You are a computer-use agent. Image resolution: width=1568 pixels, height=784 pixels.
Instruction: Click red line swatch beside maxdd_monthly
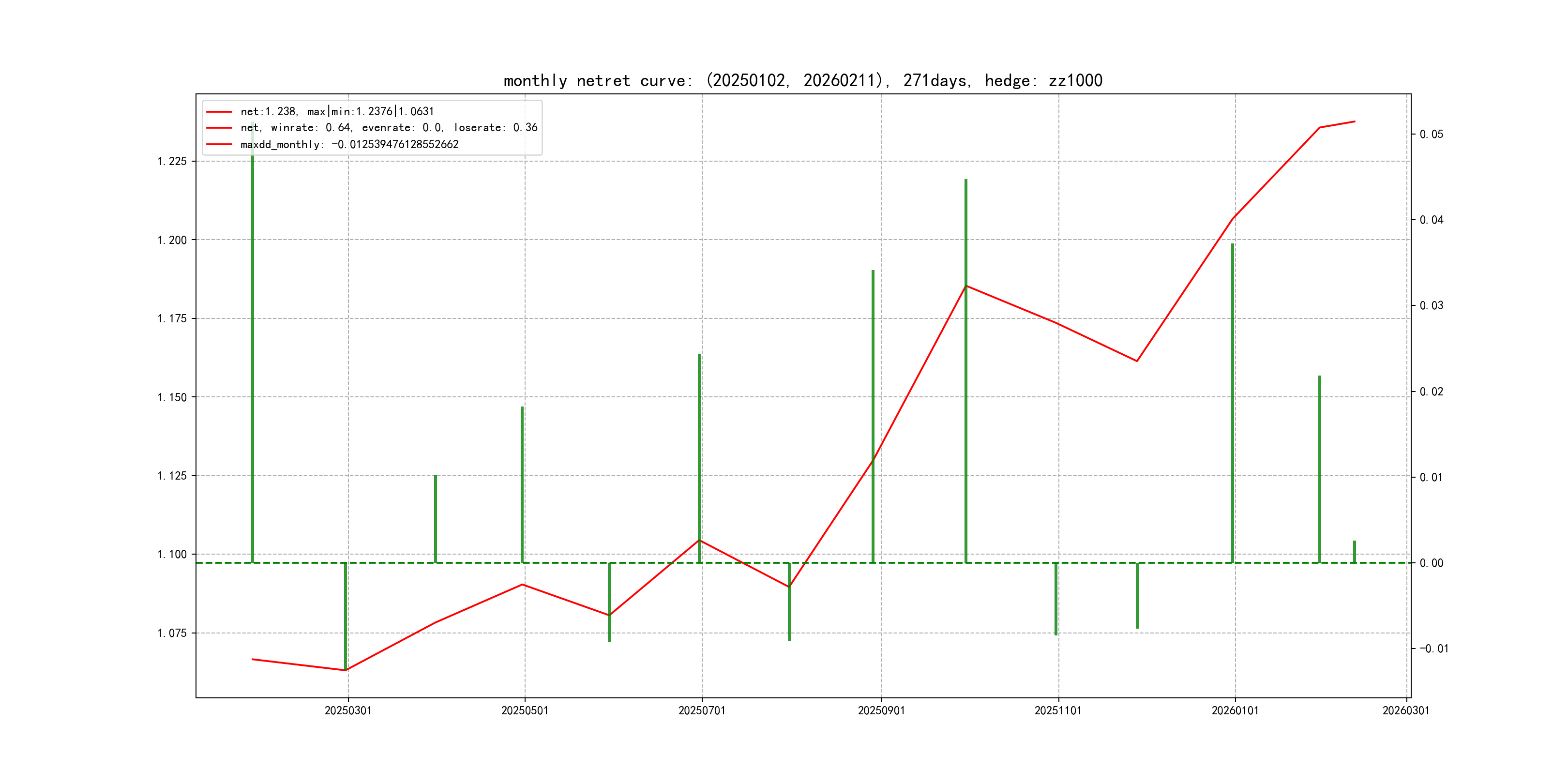coord(219,144)
